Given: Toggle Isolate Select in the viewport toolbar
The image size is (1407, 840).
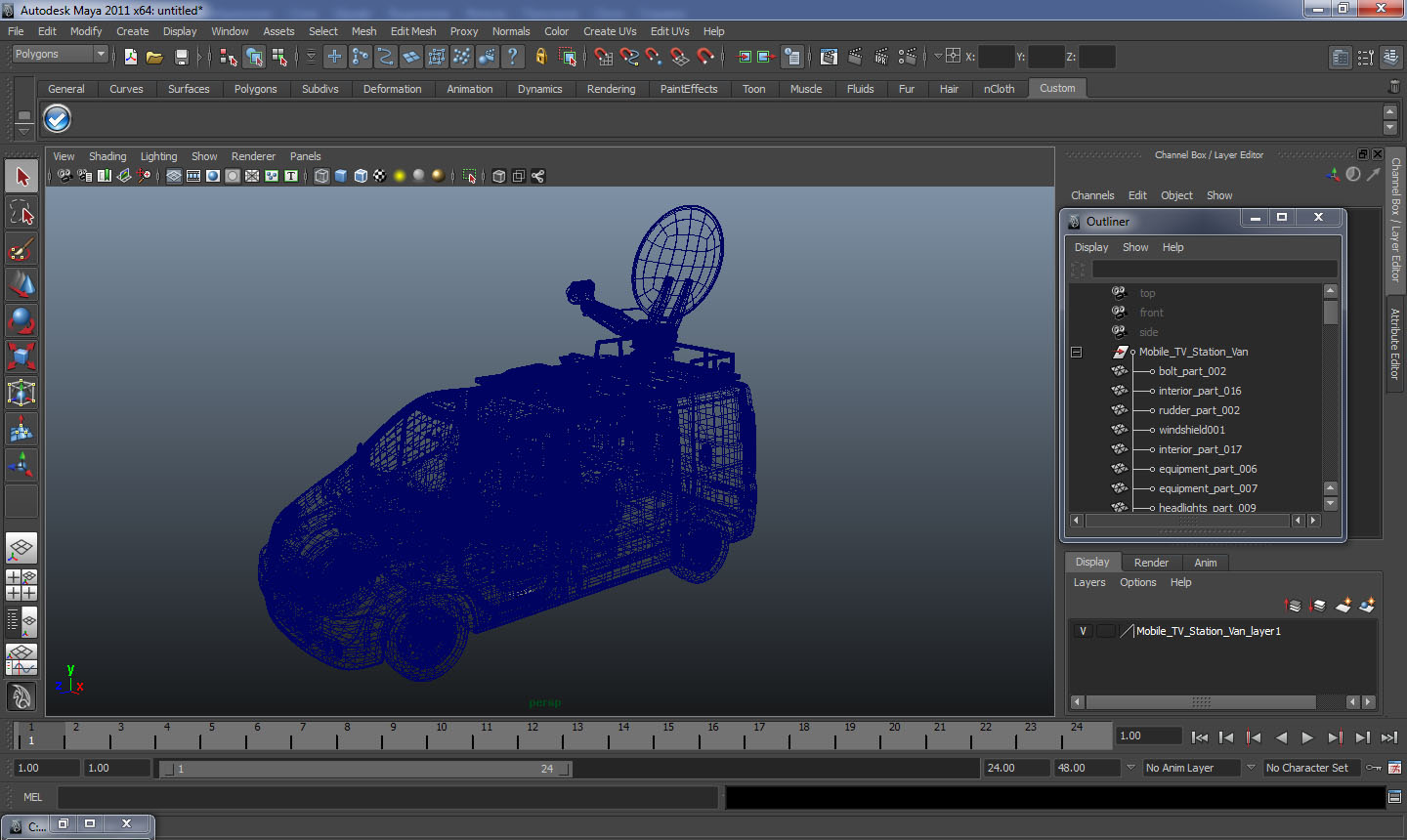Looking at the screenshot, I should (469, 176).
